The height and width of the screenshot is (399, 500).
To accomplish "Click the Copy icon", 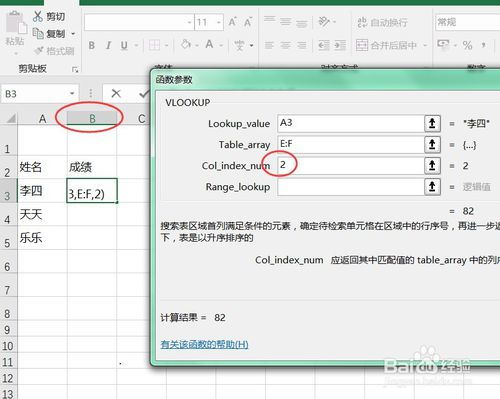I will [x=38, y=33].
